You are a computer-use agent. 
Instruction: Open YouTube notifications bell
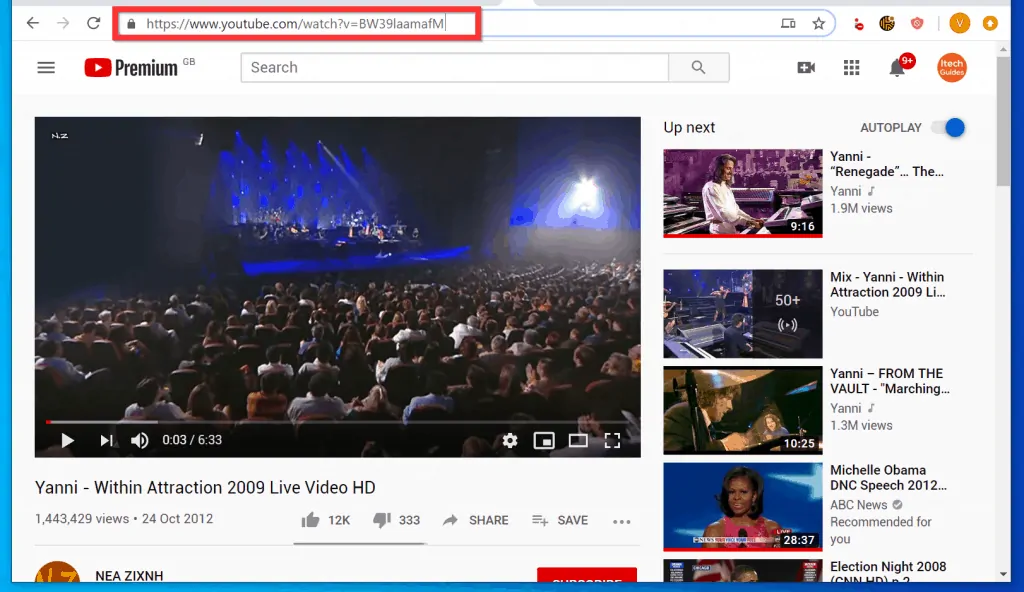pyautogui.click(x=897, y=67)
